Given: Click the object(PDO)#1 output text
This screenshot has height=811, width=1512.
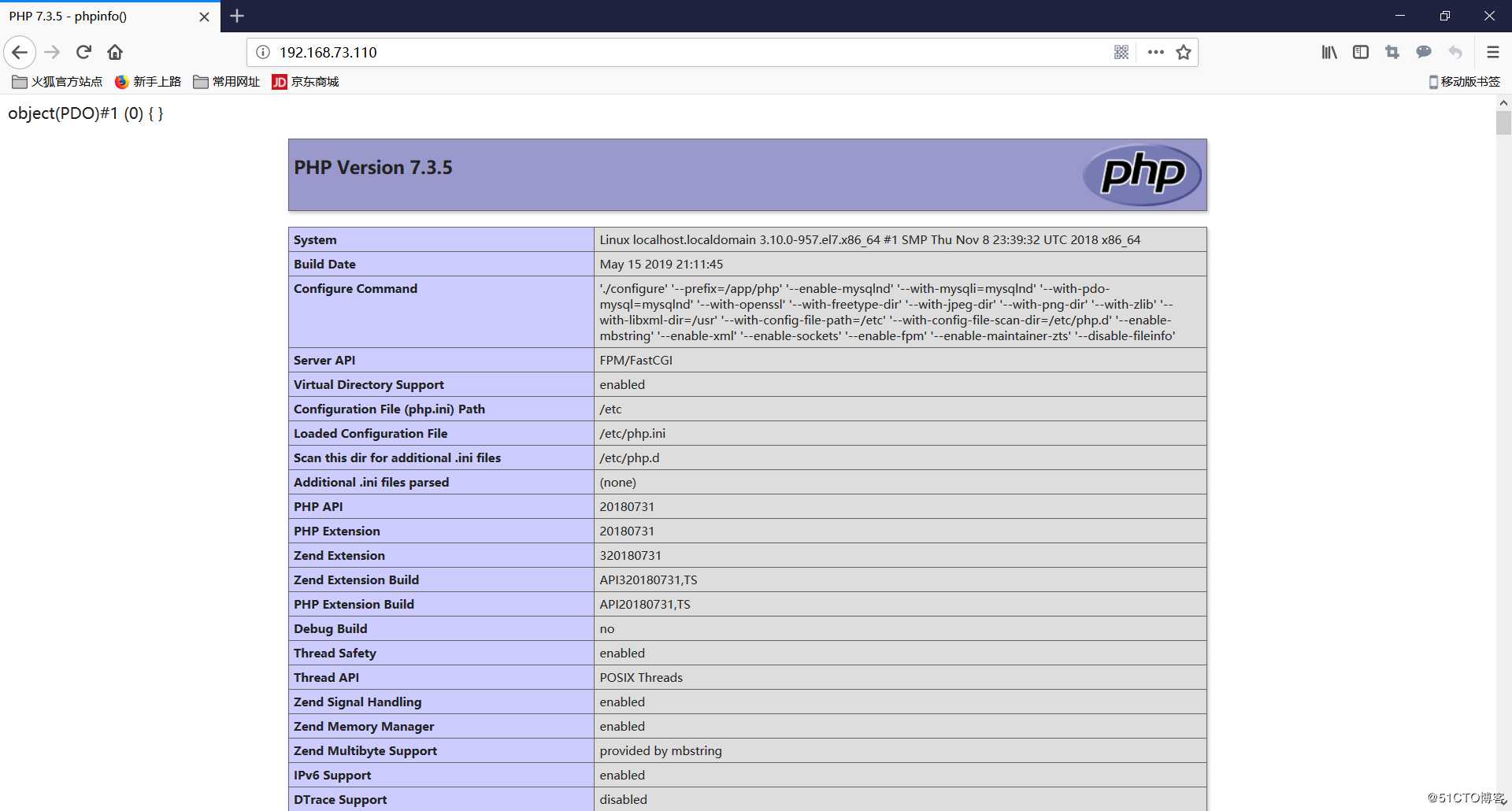Looking at the screenshot, I should (x=86, y=113).
